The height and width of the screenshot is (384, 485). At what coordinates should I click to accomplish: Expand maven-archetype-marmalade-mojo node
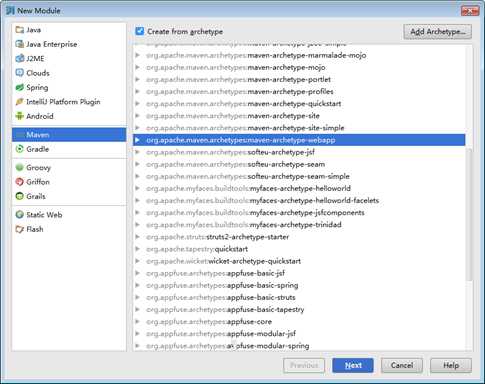tap(137, 55)
